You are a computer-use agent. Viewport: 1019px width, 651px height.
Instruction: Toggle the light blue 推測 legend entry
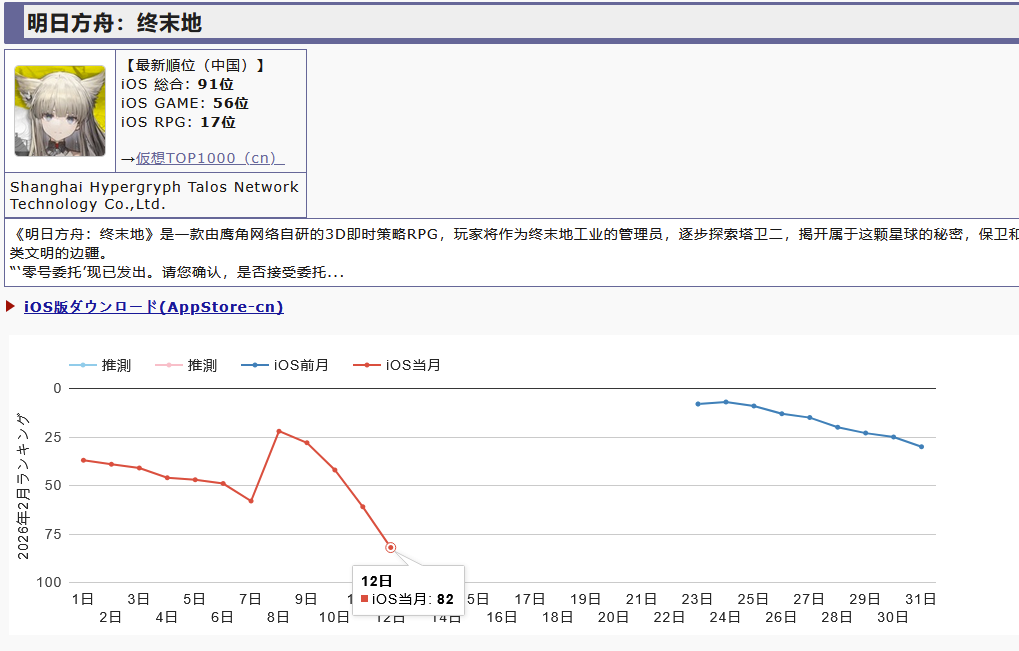(x=100, y=365)
